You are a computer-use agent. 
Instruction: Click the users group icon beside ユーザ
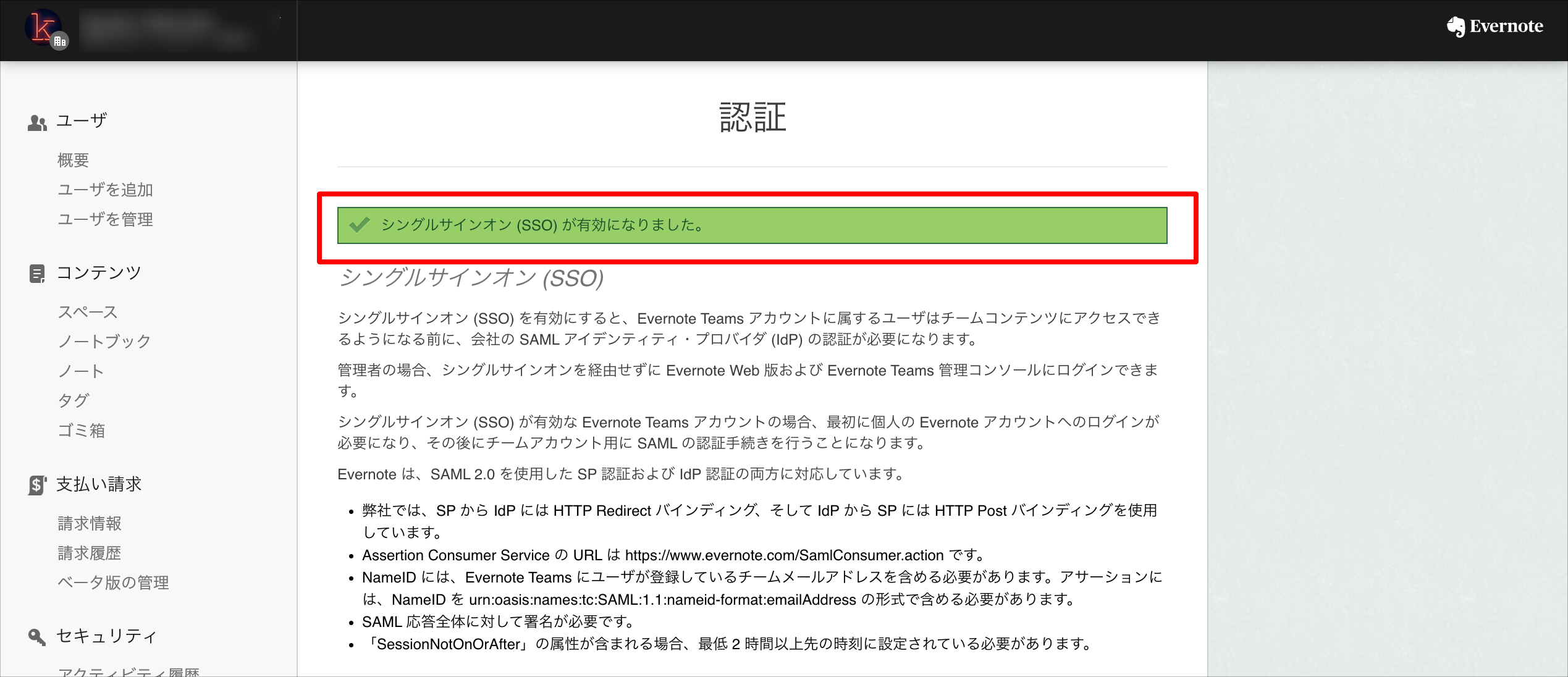pos(37,122)
